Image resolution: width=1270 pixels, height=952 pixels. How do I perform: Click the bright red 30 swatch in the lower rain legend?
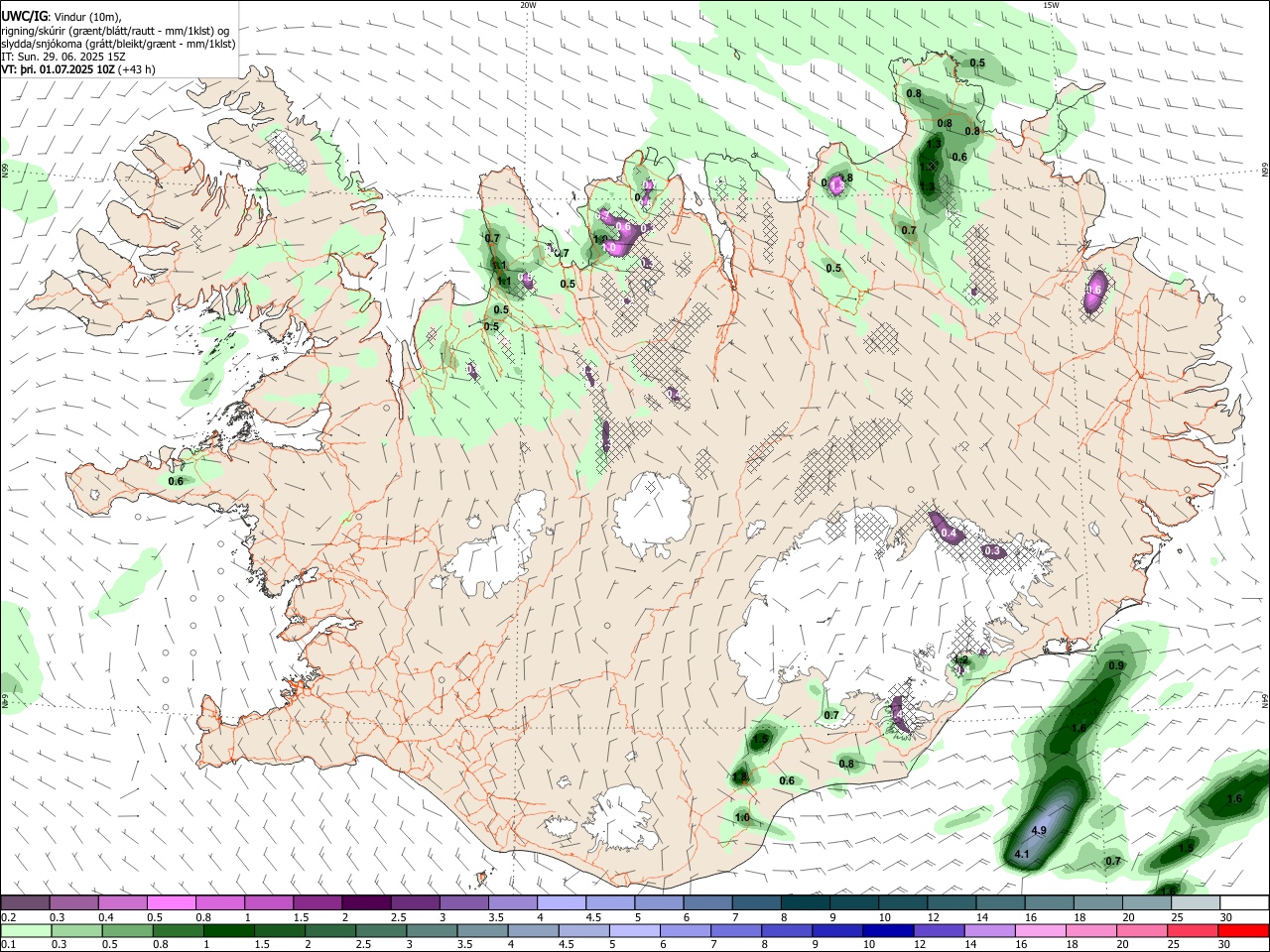1243,930
